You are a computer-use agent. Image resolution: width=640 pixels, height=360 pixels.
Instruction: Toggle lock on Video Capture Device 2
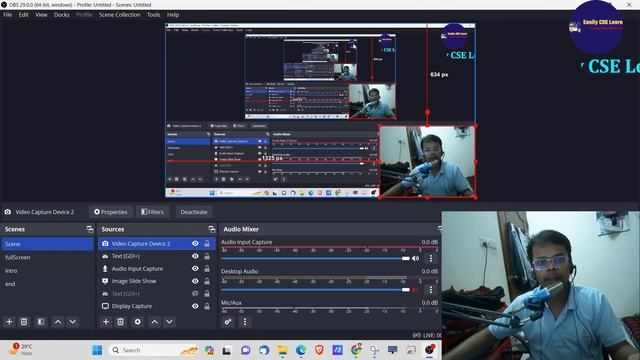coord(207,244)
